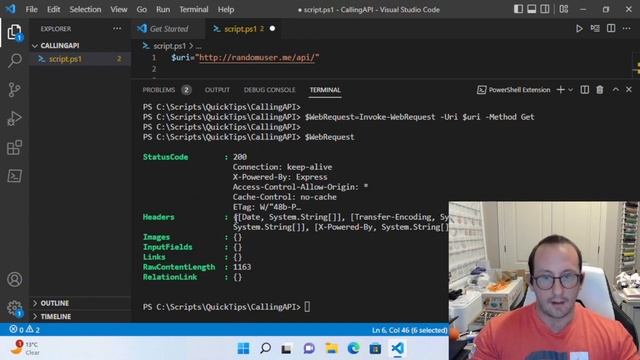Image resolution: width=640 pixels, height=360 pixels.
Task: Open Microsoft Store from taskbar
Action: (375, 349)
